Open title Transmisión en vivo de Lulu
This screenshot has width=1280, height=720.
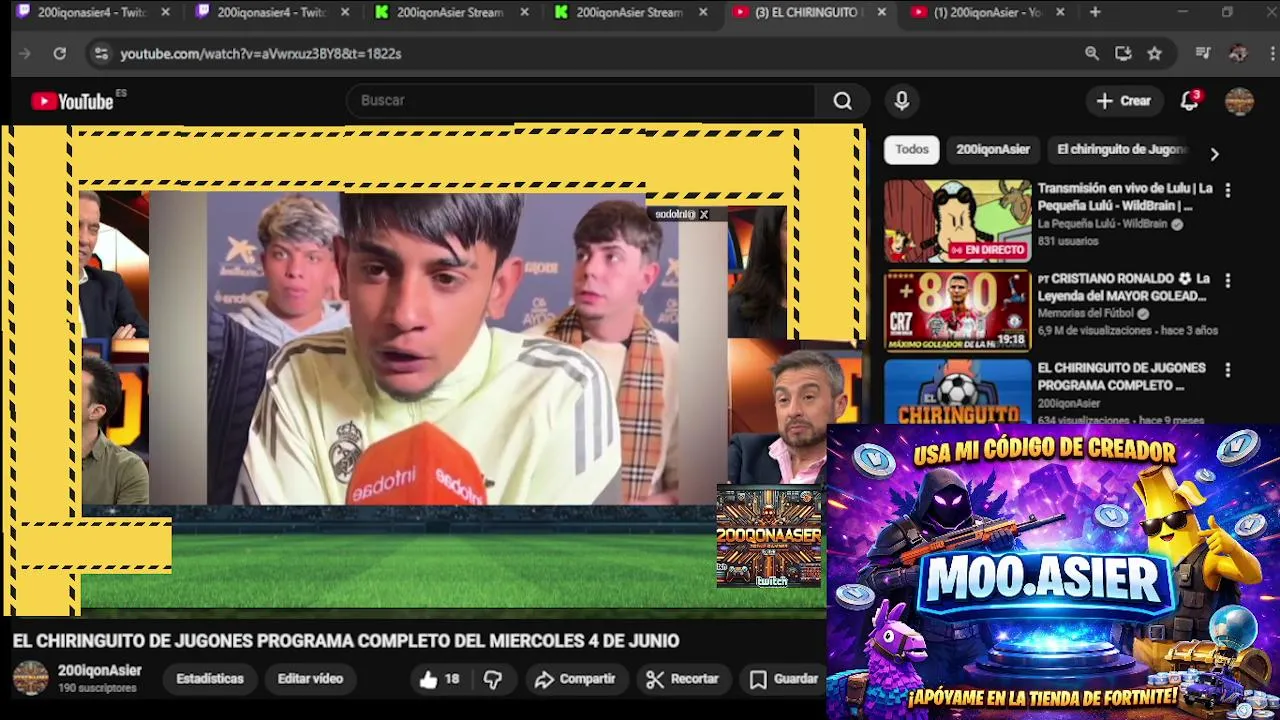coord(1125,197)
